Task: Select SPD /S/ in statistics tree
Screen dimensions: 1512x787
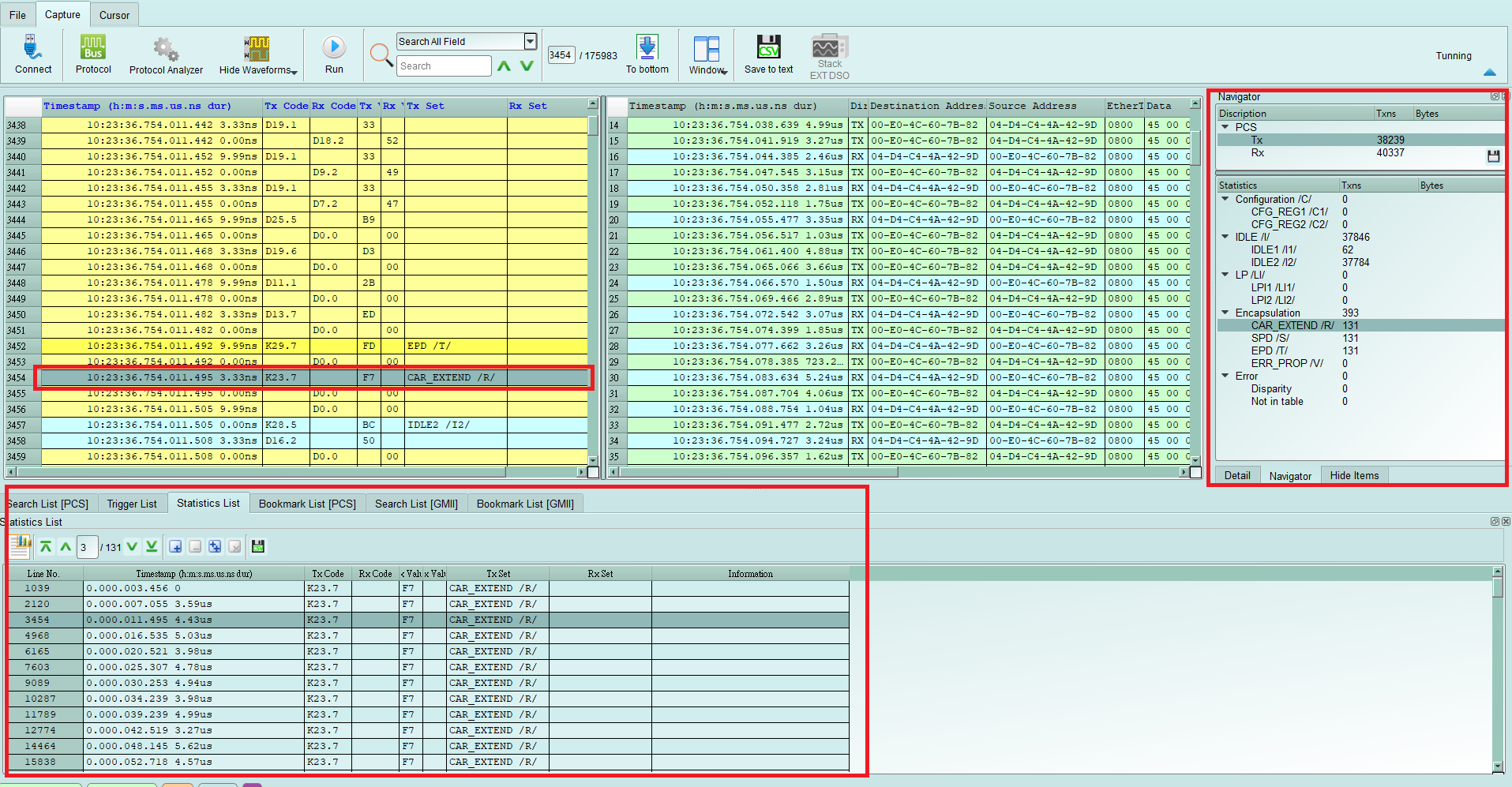Action: (x=1270, y=338)
